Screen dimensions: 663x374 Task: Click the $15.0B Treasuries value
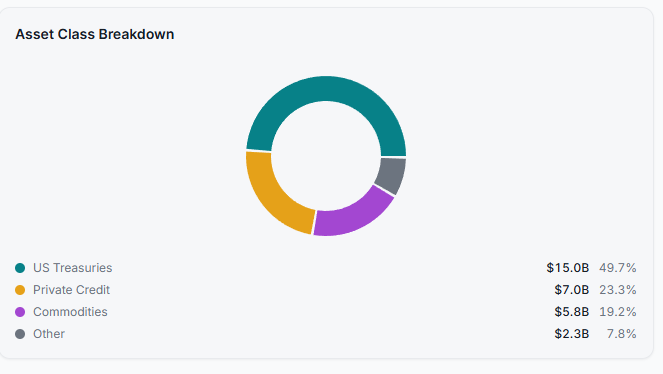567,268
